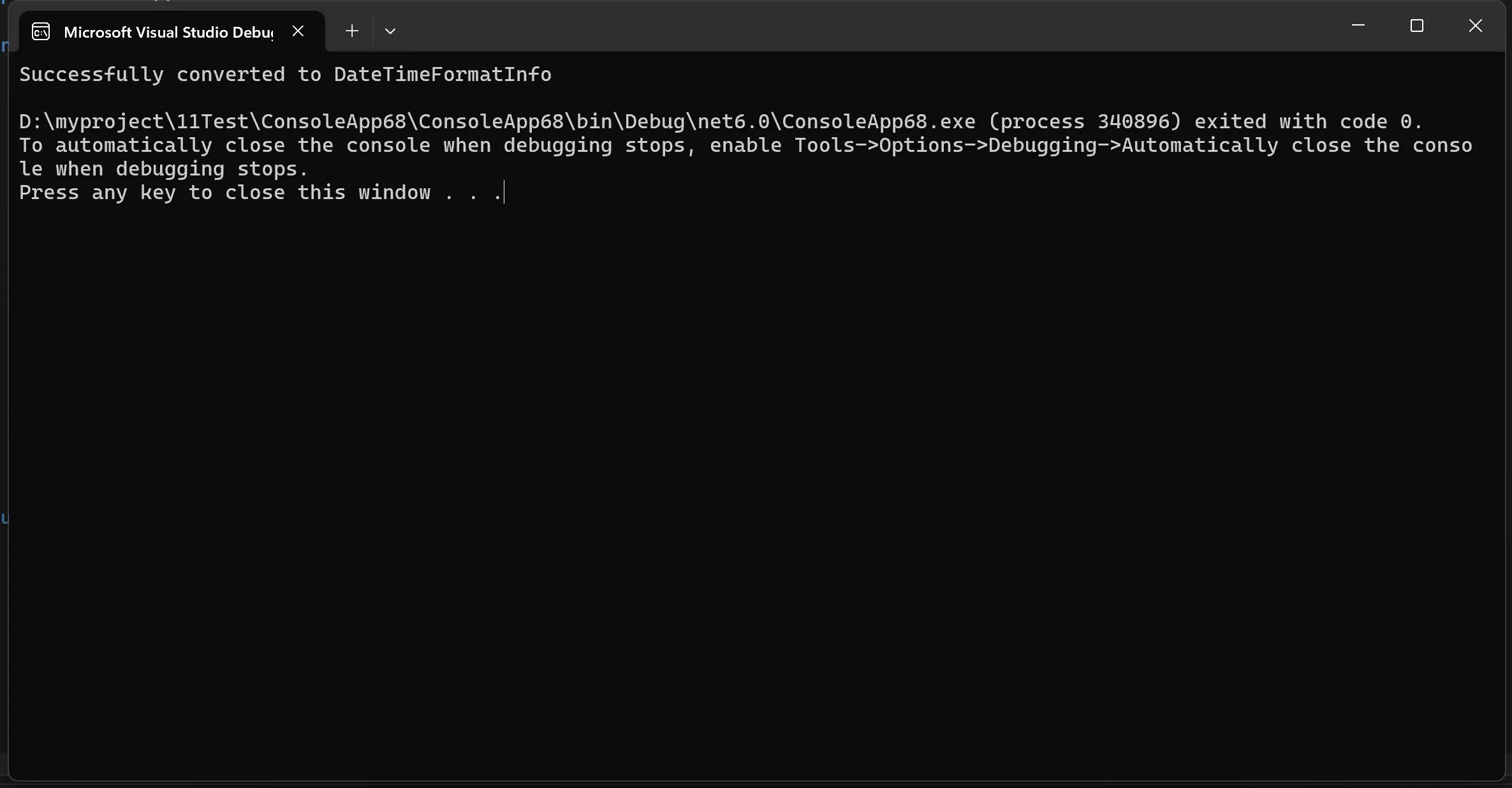1512x788 pixels.
Task: Click the empty title bar area
Action: pos(829,27)
